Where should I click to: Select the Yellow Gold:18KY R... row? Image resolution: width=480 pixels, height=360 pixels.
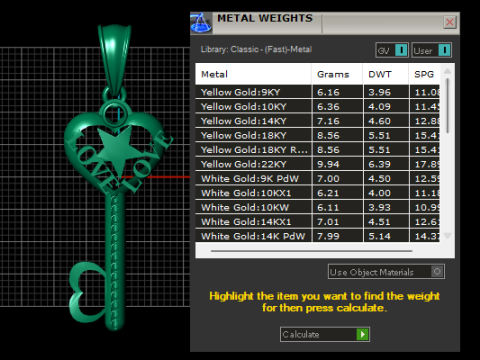(318, 150)
